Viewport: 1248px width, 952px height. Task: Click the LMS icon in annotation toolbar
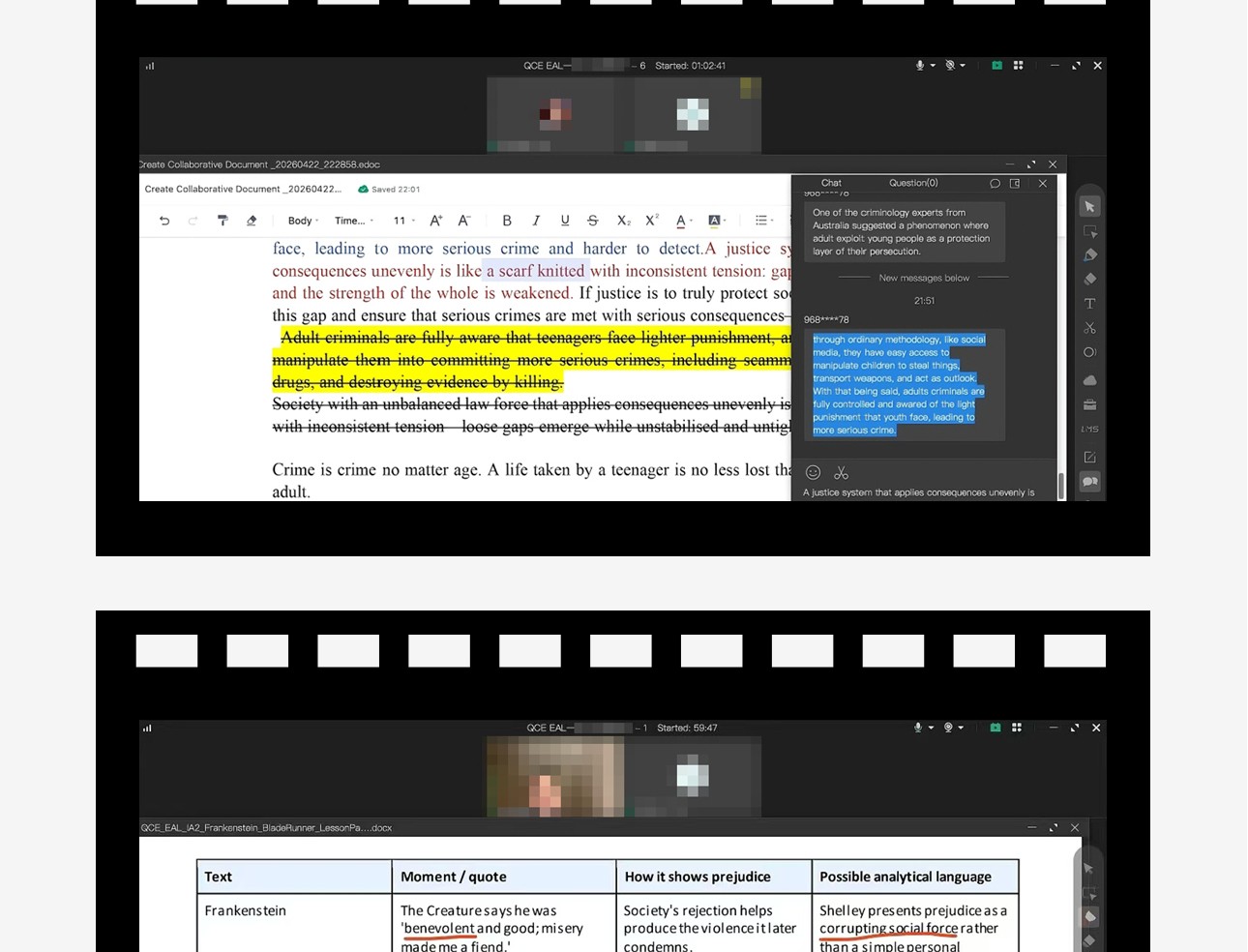(1090, 429)
